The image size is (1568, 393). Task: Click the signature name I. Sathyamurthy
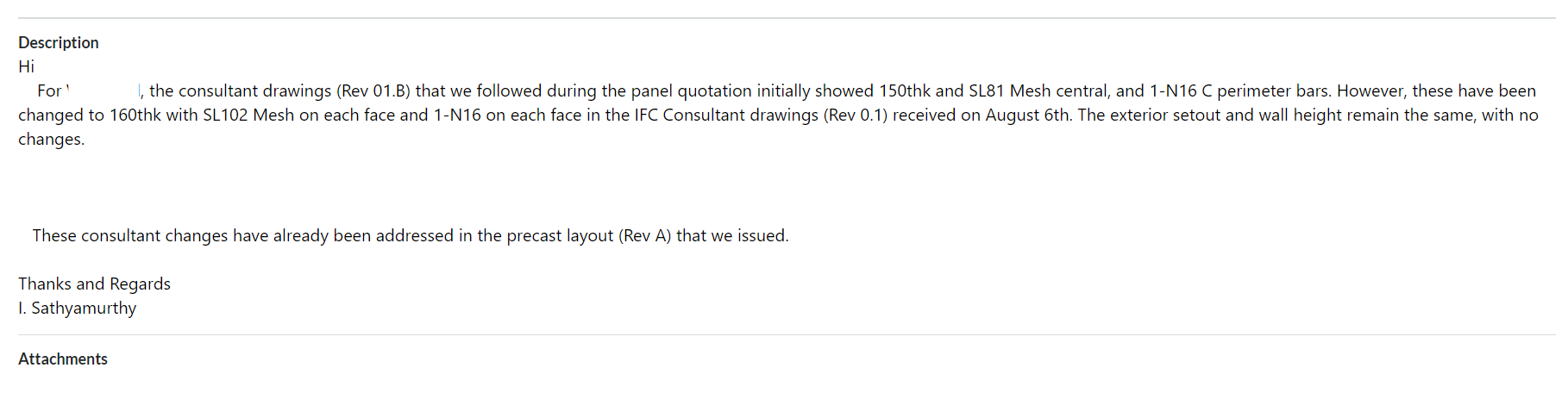pyautogui.click(x=78, y=308)
